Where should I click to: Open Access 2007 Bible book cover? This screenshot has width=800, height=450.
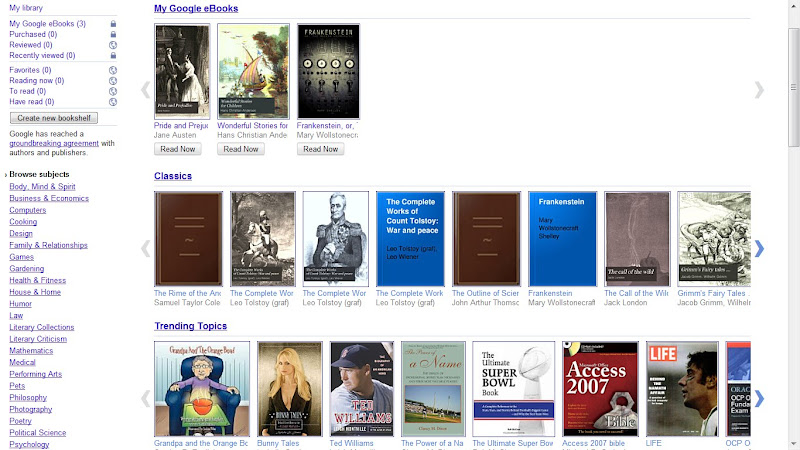(x=601, y=389)
